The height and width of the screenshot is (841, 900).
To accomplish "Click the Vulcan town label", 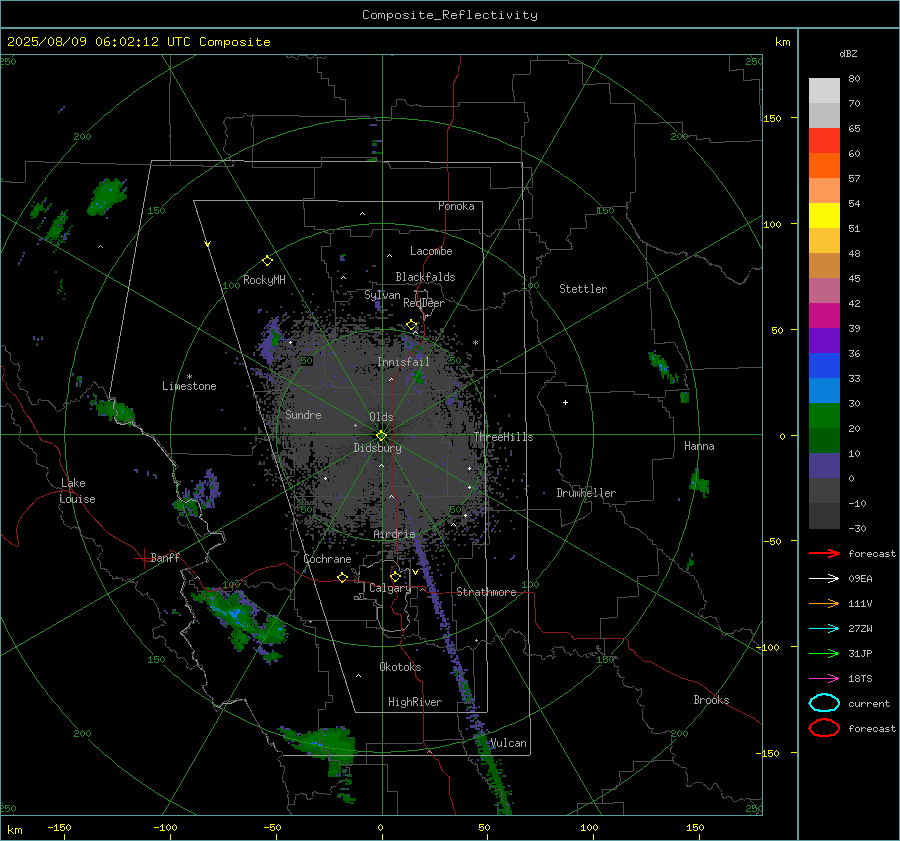I will [508, 743].
